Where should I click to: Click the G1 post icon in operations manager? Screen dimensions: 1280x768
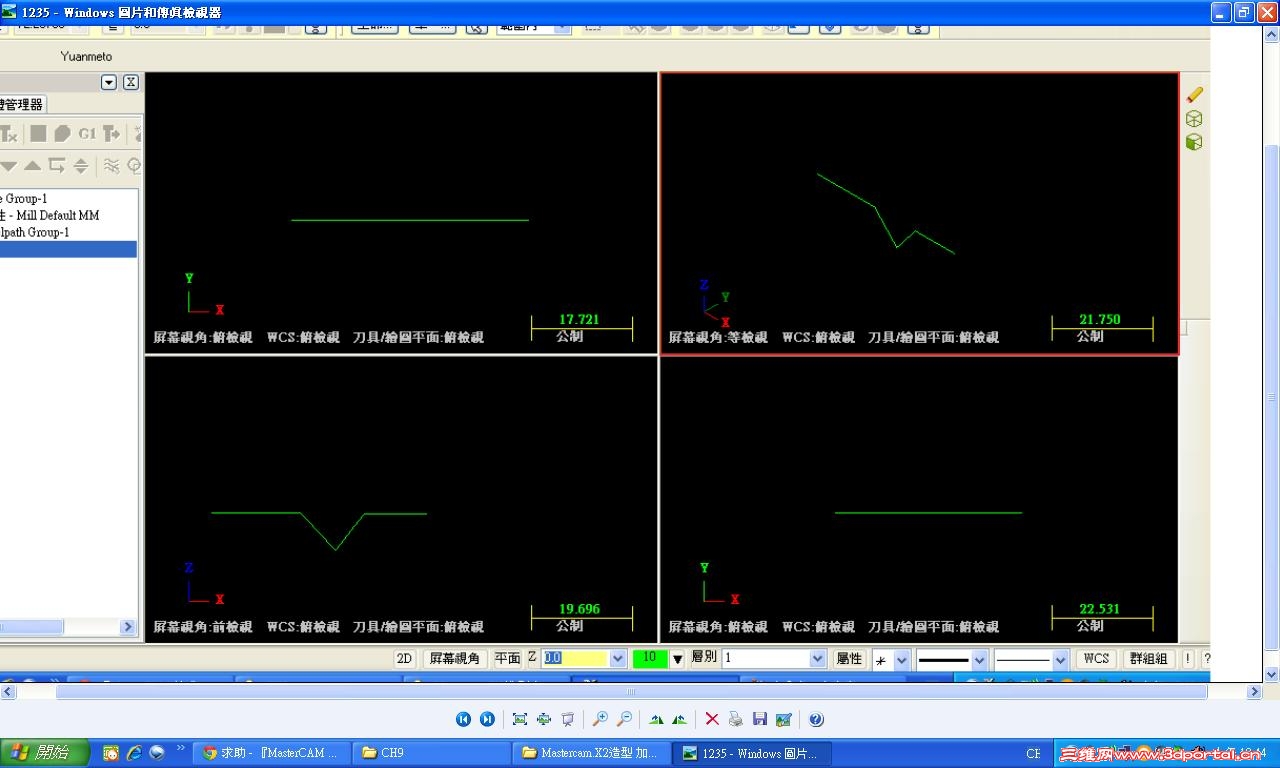tap(87, 133)
